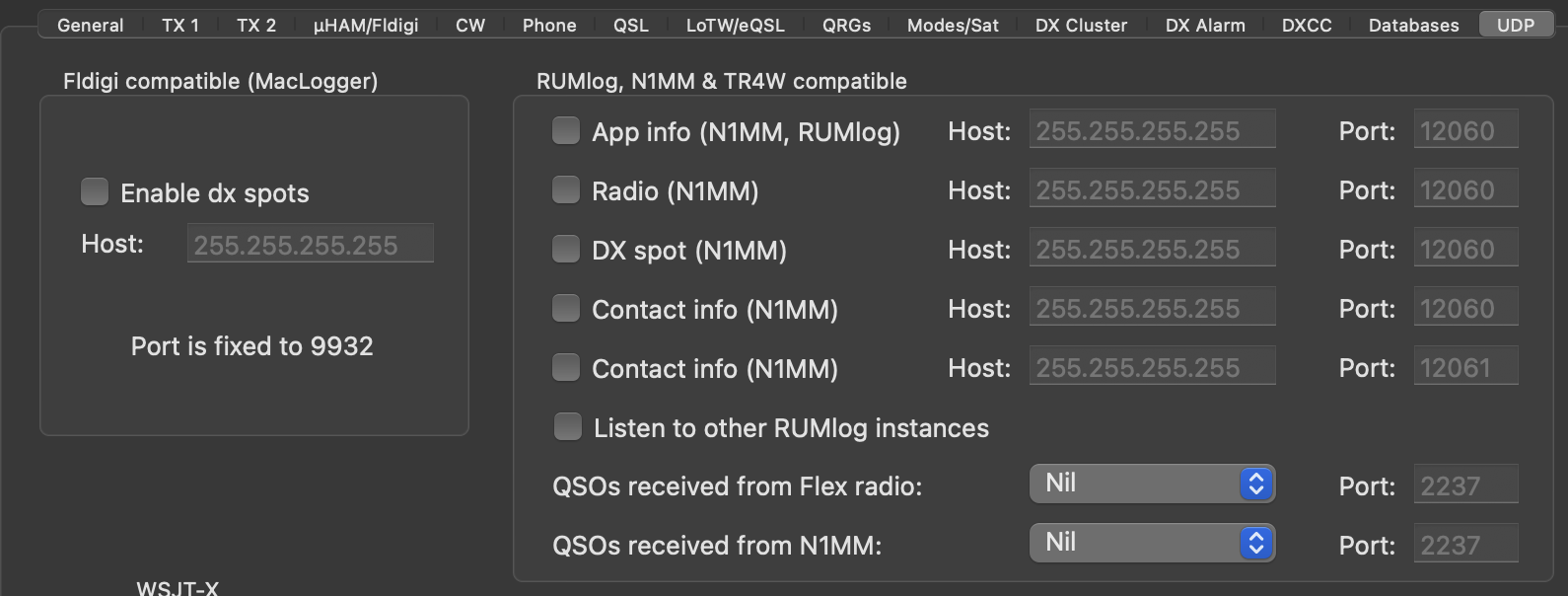Viewport: 1568px width, 596px height.
Task: Expand the QSOs received from N1MM dropdown
Action: (1152, 544)
